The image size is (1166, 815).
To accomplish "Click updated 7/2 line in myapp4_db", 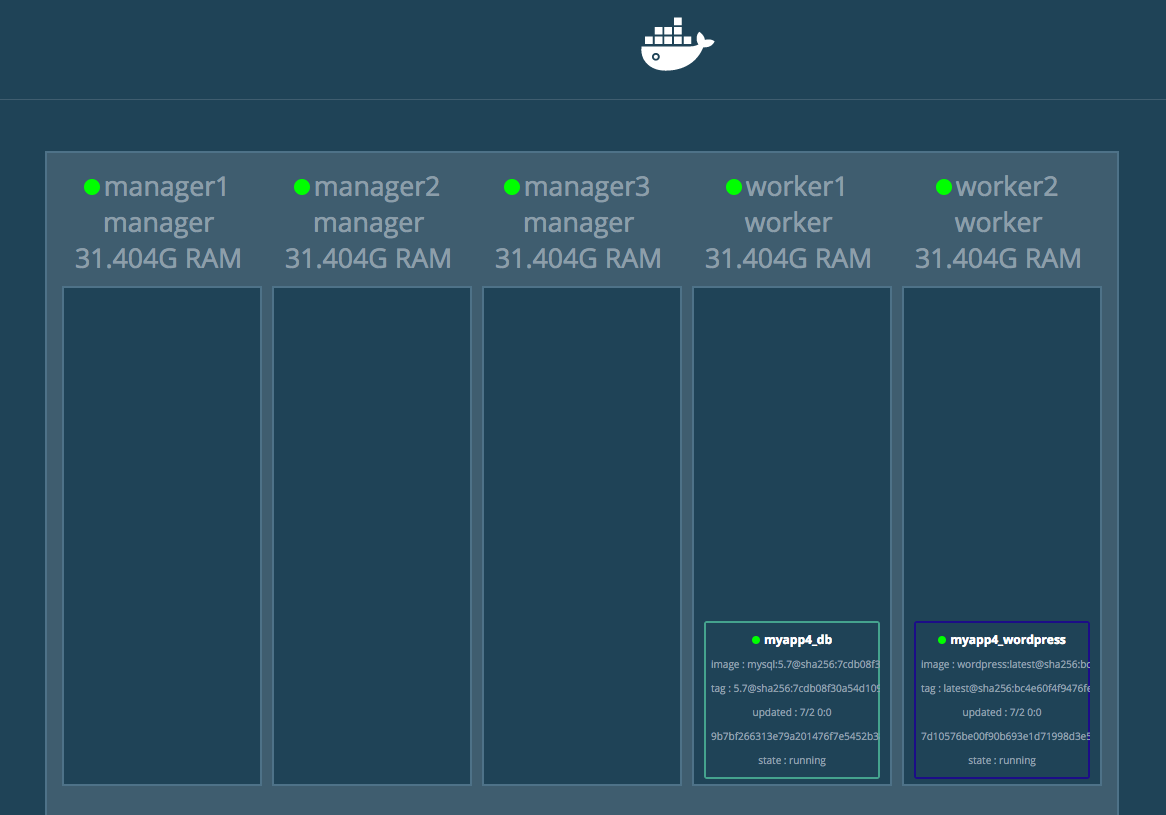I will pyautogui.click(x=792, y=712).
